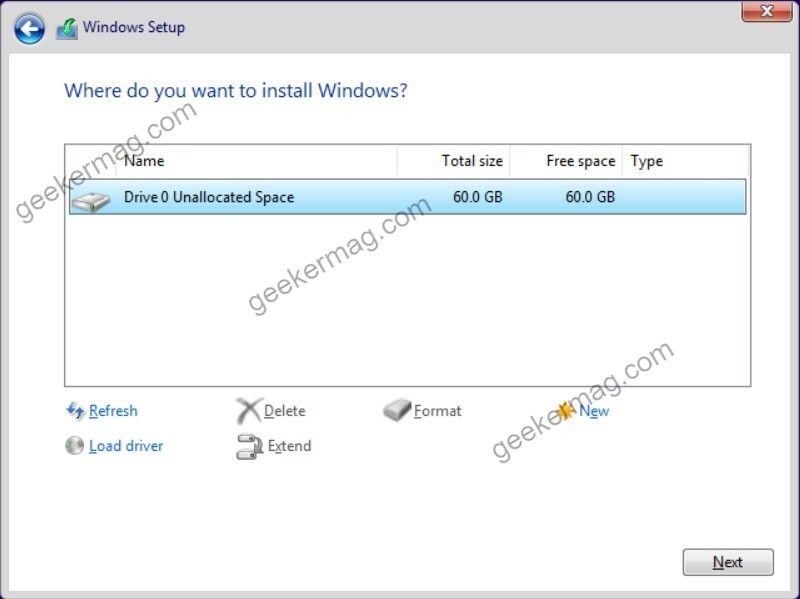Click the Extend partition link

point(289,446)
